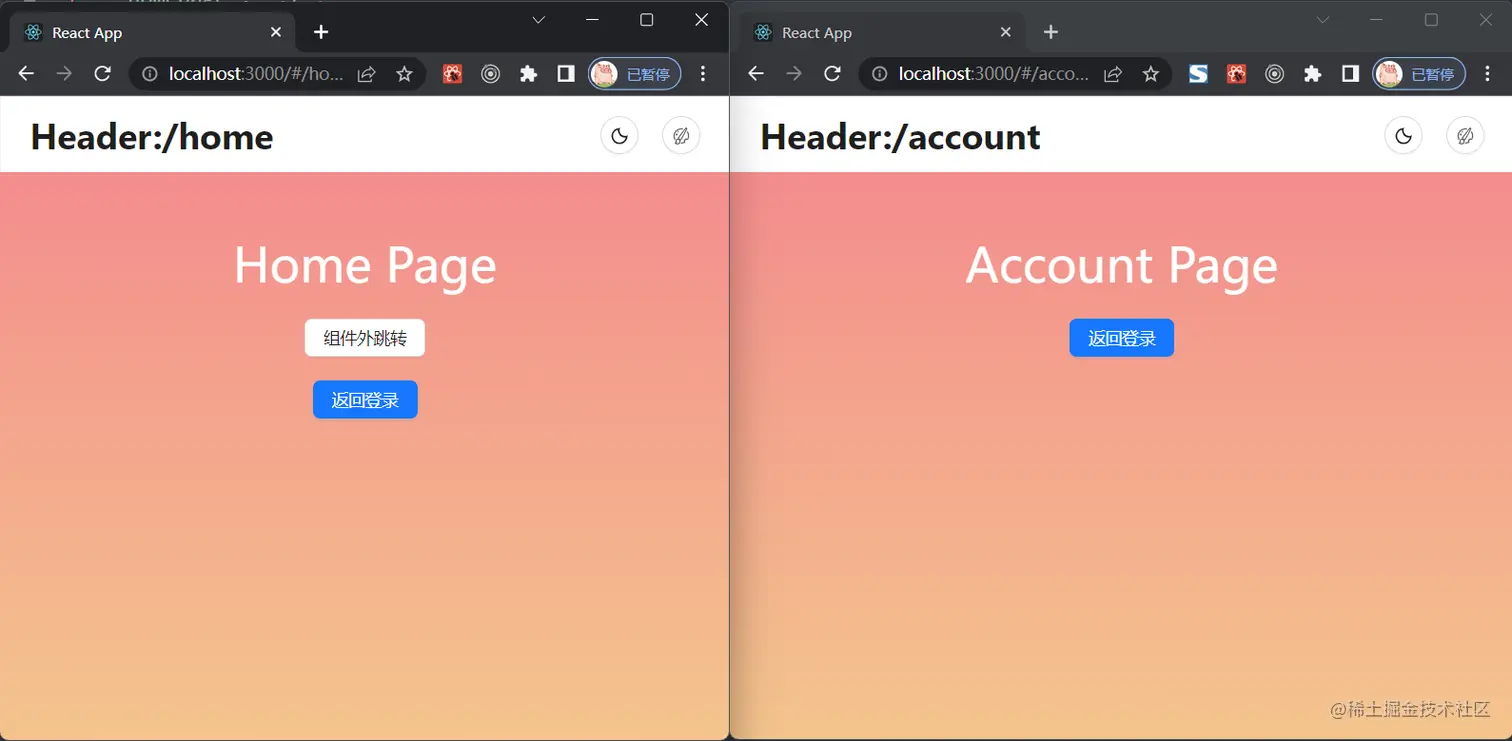Open the three-dot Chrome menu in the left browser
1512x741 pixels.
[703, 74]
